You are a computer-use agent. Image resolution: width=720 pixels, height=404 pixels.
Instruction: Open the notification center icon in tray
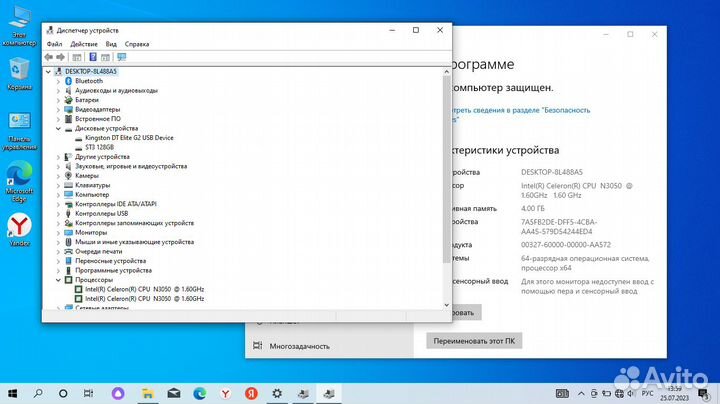tap(703, 394)
